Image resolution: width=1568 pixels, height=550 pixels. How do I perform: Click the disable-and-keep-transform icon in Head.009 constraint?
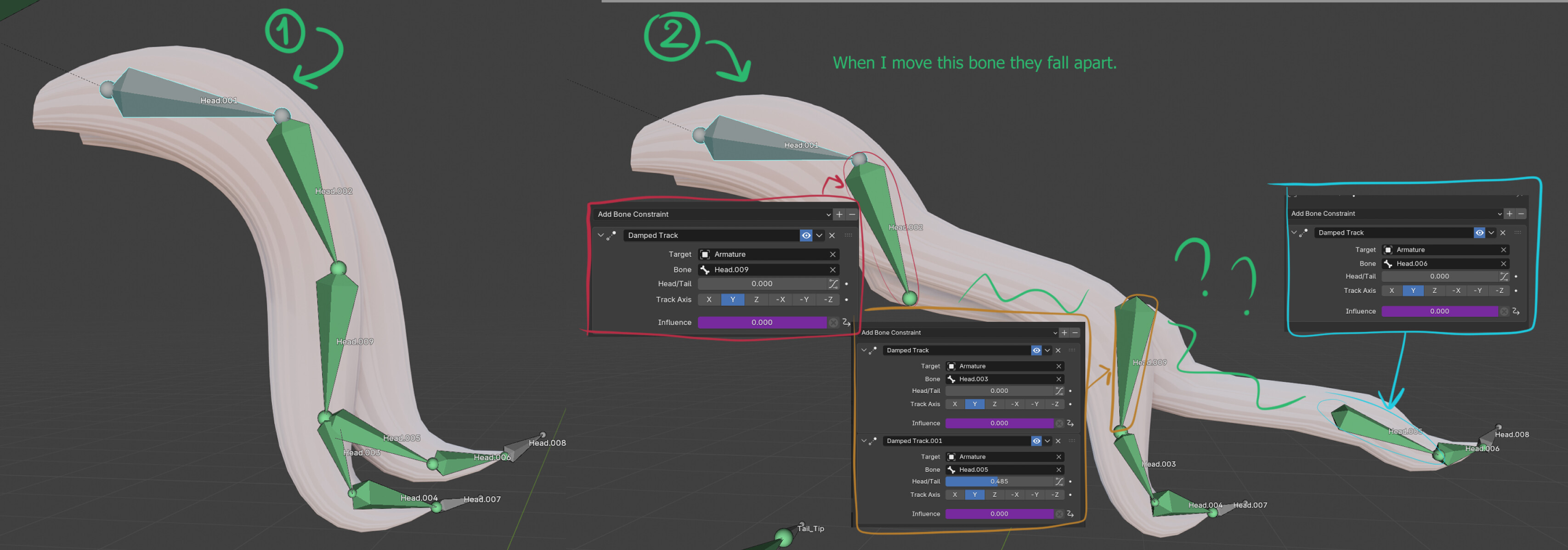point(833,322)
